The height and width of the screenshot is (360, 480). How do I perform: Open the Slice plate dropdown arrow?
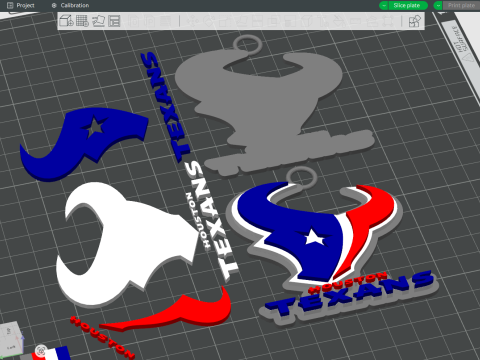coord(384,5)
